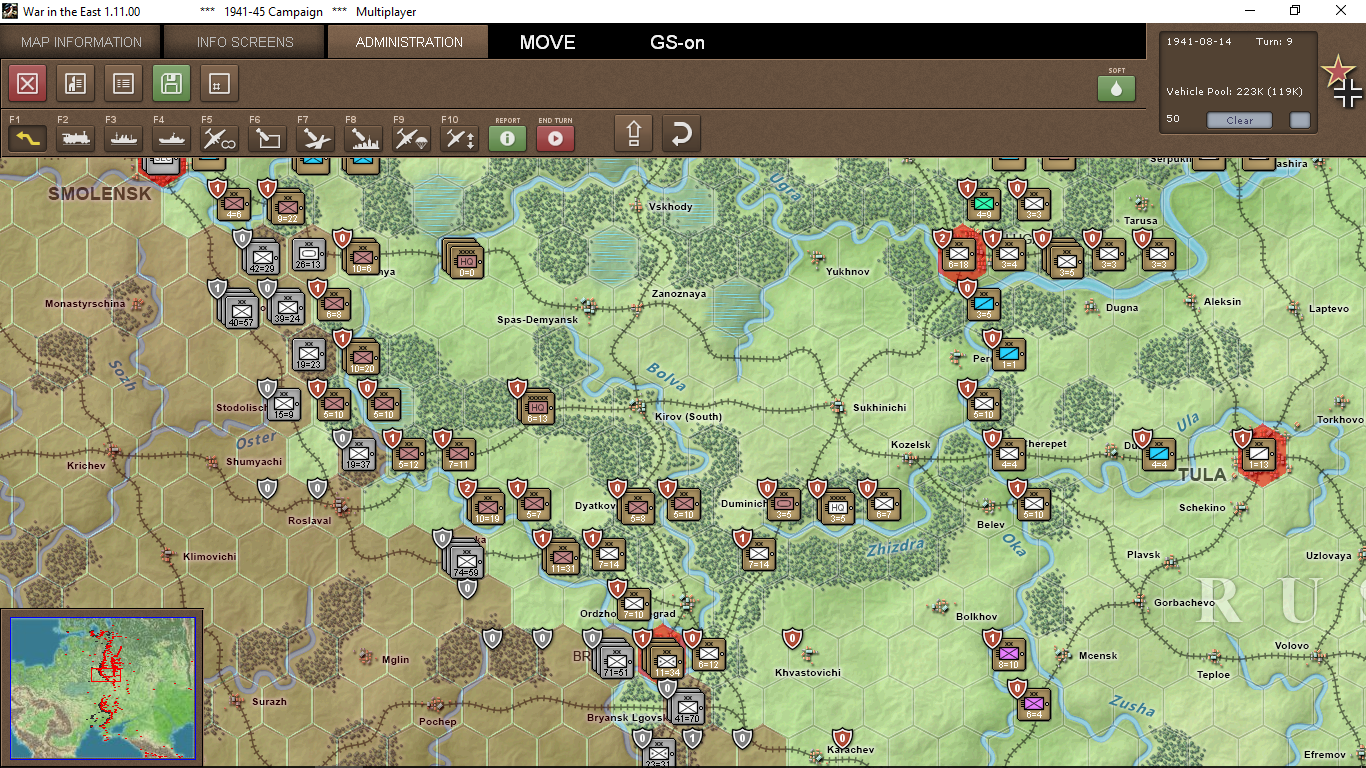The image size is (1366, 768).
Task: Select the HQ unit labeled 3=6
Action: point(838,506)
